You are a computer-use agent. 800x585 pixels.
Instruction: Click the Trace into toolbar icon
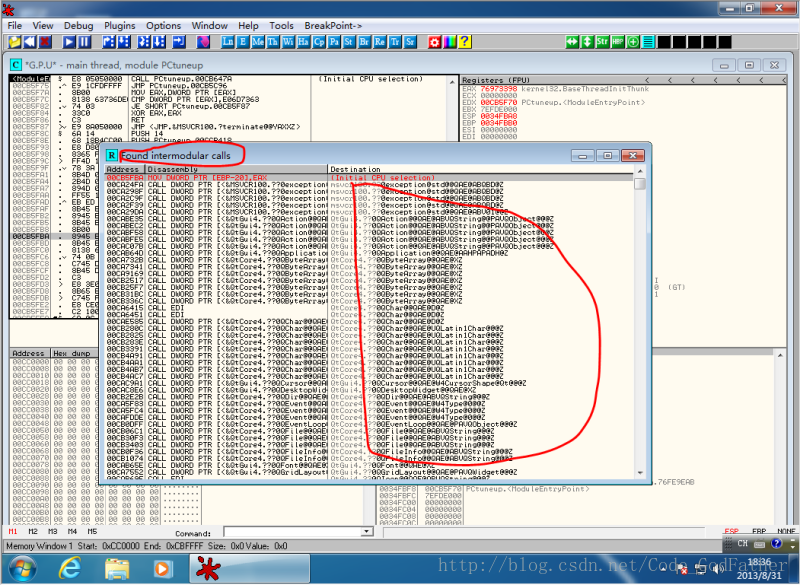coord(144,42)
